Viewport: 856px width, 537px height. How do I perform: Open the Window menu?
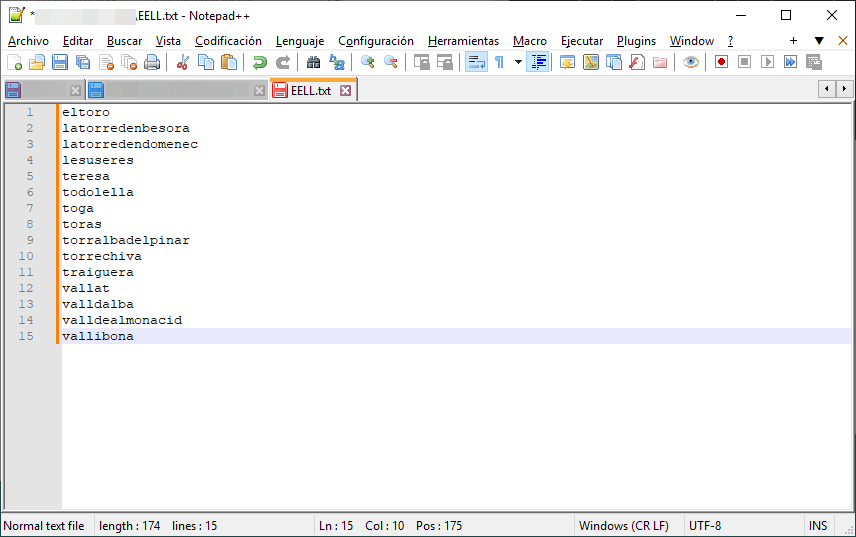(x=692, y=41)
